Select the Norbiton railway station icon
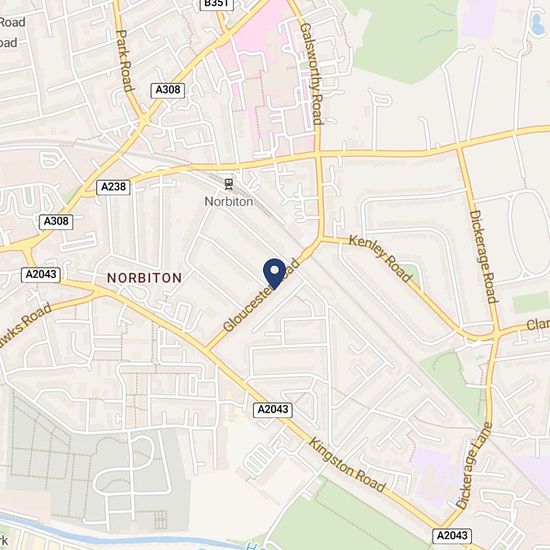Viewport: 550px width, 550px height. [229, 184]
